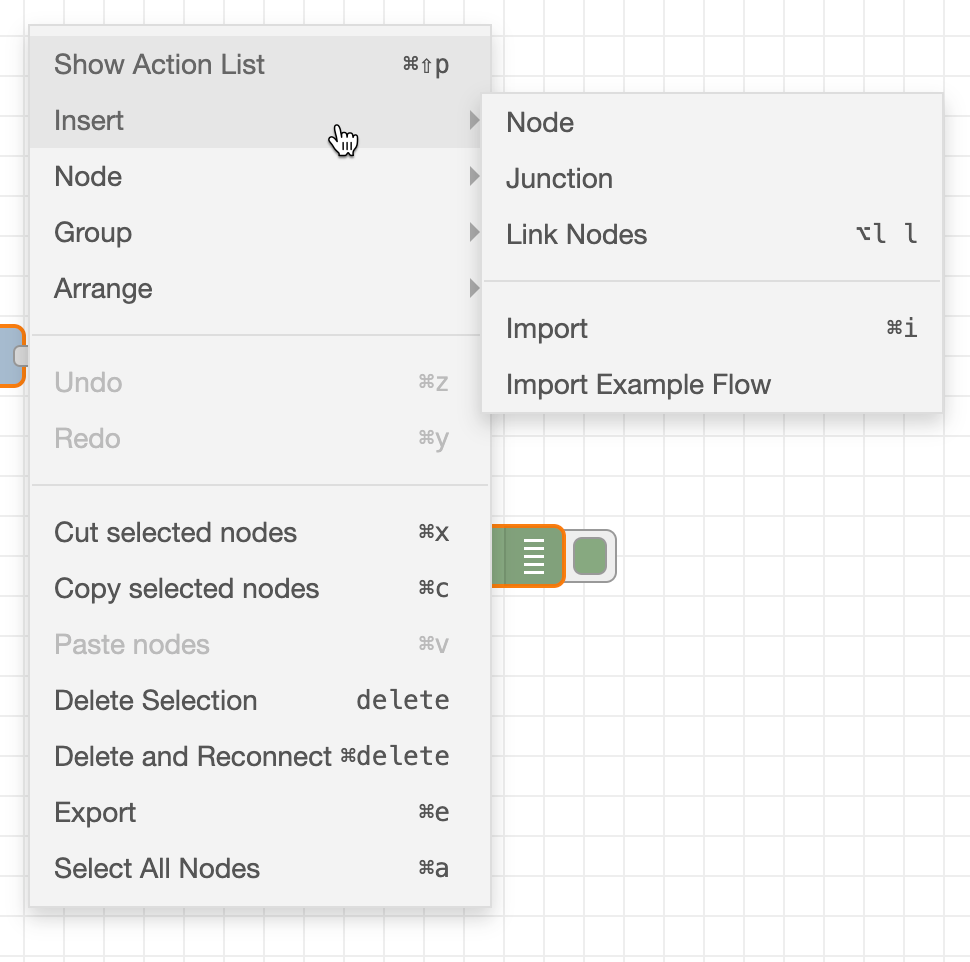Expand the Group submenu arrow
Screen dimensions: 970x962
click(474, 233)
